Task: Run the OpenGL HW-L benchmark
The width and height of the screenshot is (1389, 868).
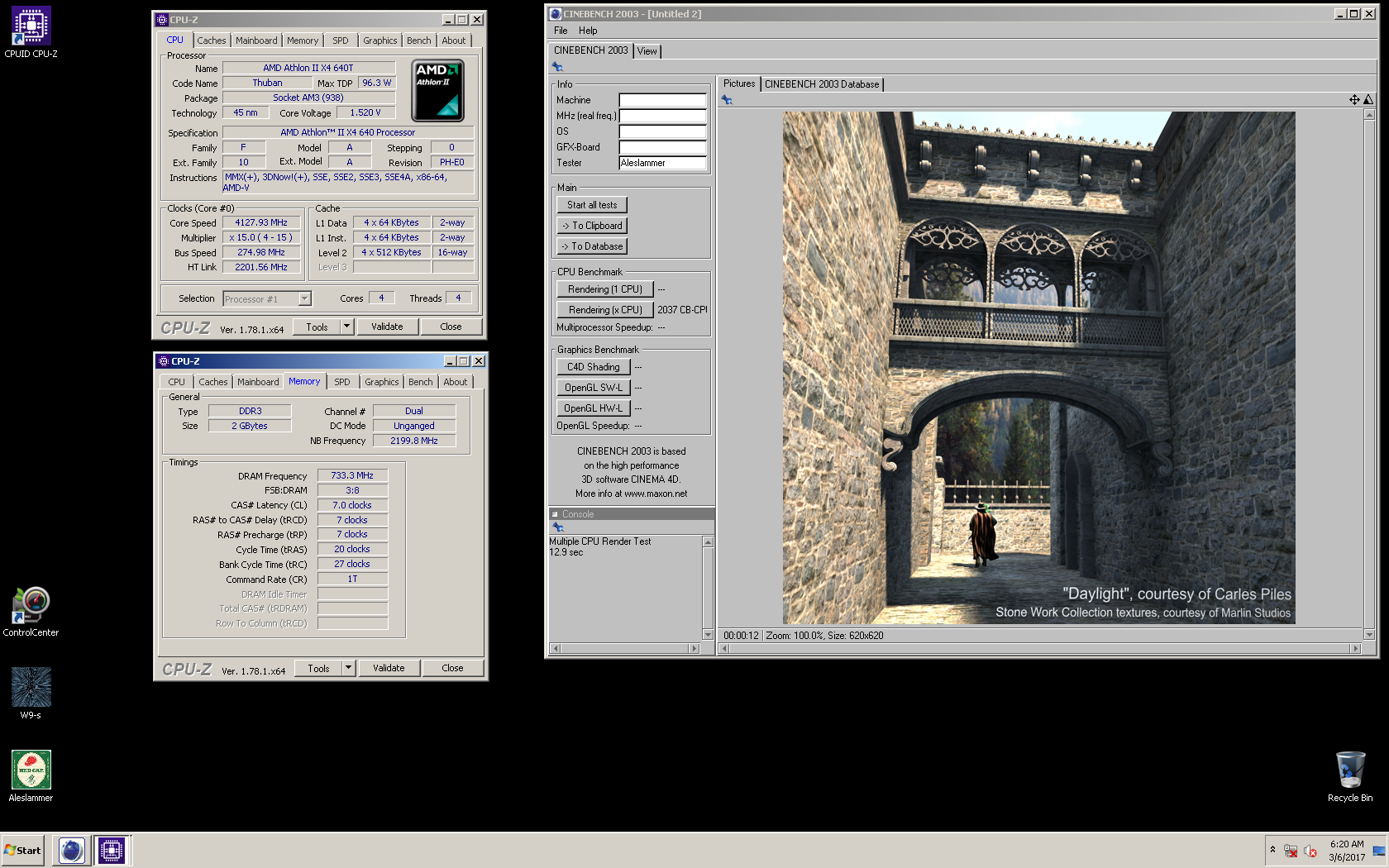Action: pos(594,408)
